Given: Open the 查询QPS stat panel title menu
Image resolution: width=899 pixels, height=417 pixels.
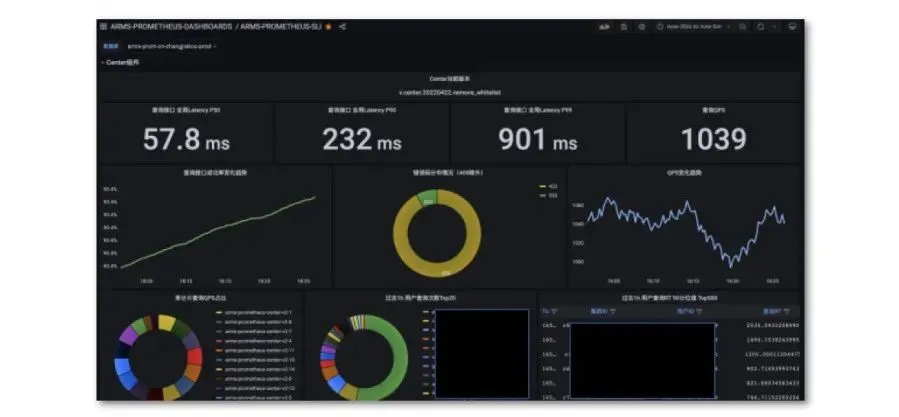Looking at the screenshot, I should click(x=714, y=110).
